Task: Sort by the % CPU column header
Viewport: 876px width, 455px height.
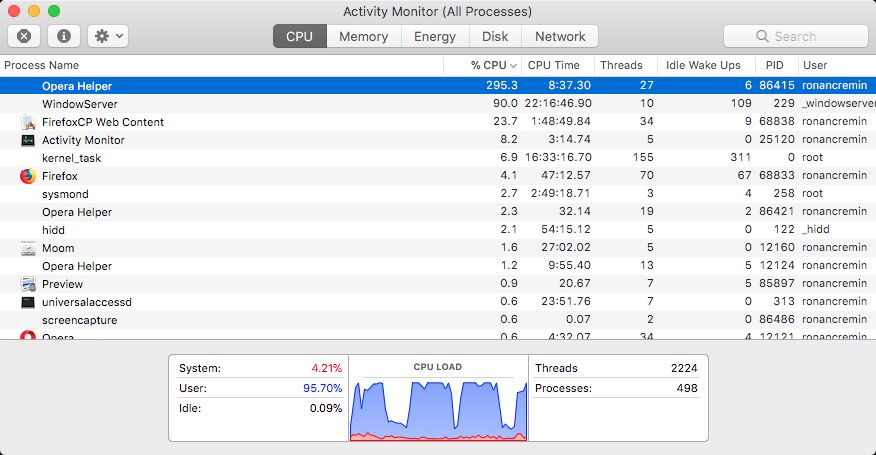Action: (x=488, y=65)
